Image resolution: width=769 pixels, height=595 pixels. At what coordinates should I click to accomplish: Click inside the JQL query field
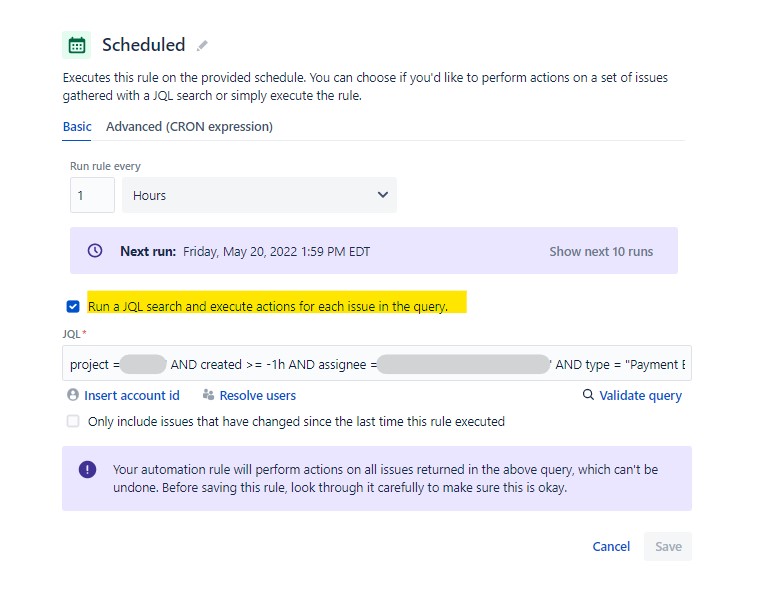377,363
